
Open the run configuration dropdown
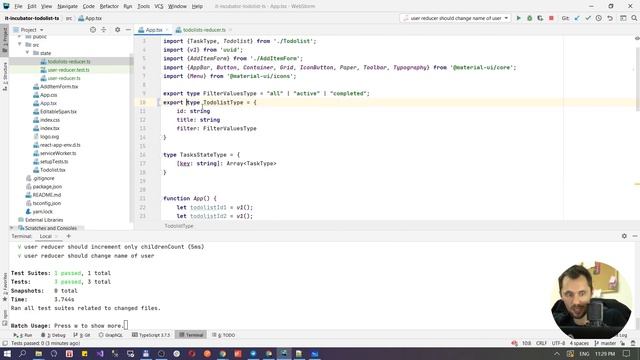(456, 18)
